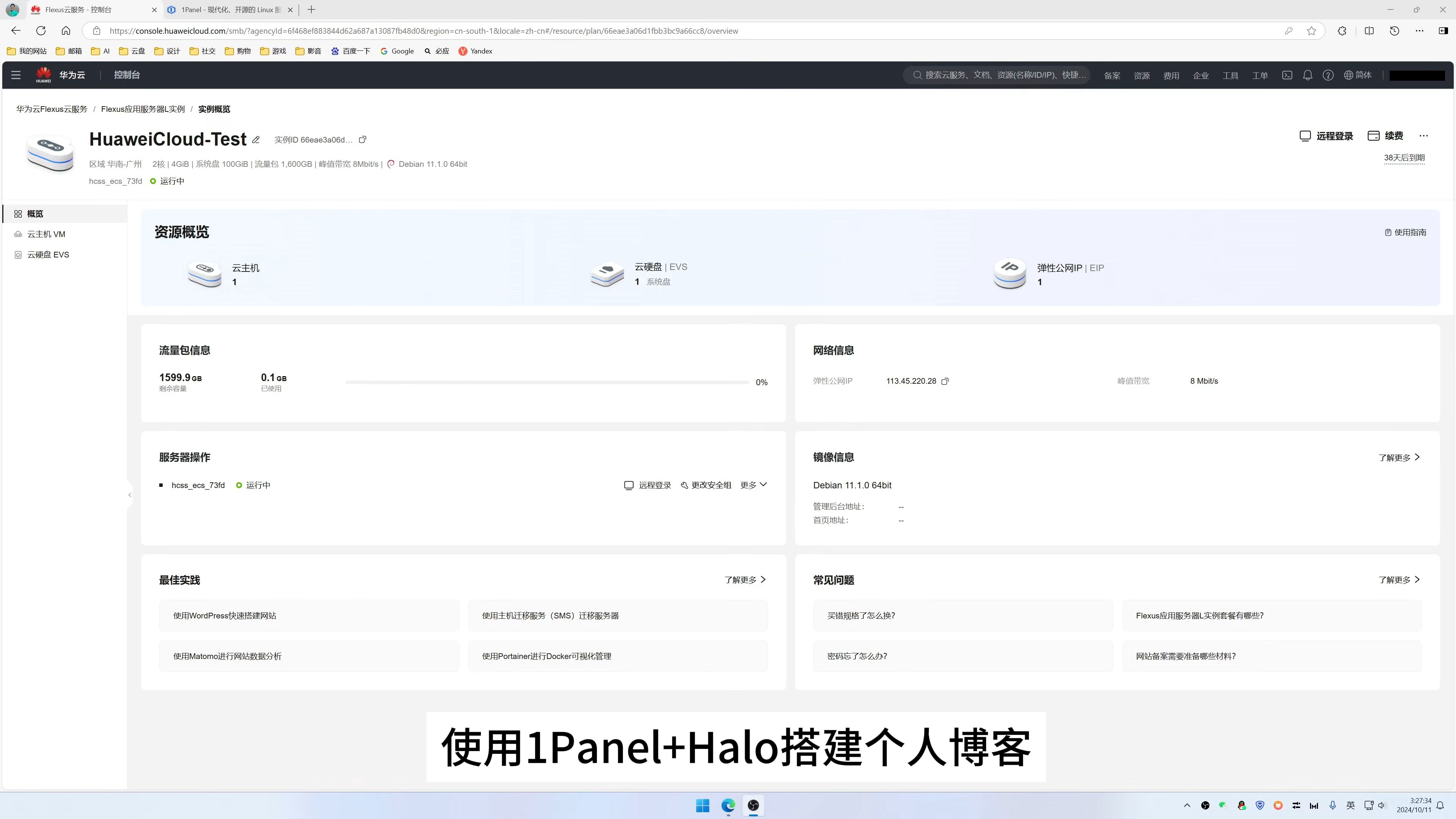Open the help question mark icon
Screen dimensions: 1456x819
pyautogui.click(x=1328, y=75)
